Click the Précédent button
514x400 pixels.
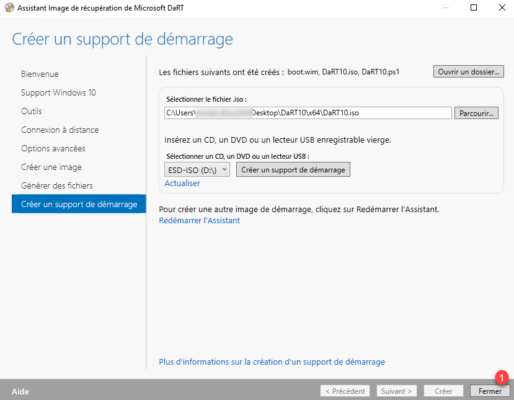(x=345, y=391)
